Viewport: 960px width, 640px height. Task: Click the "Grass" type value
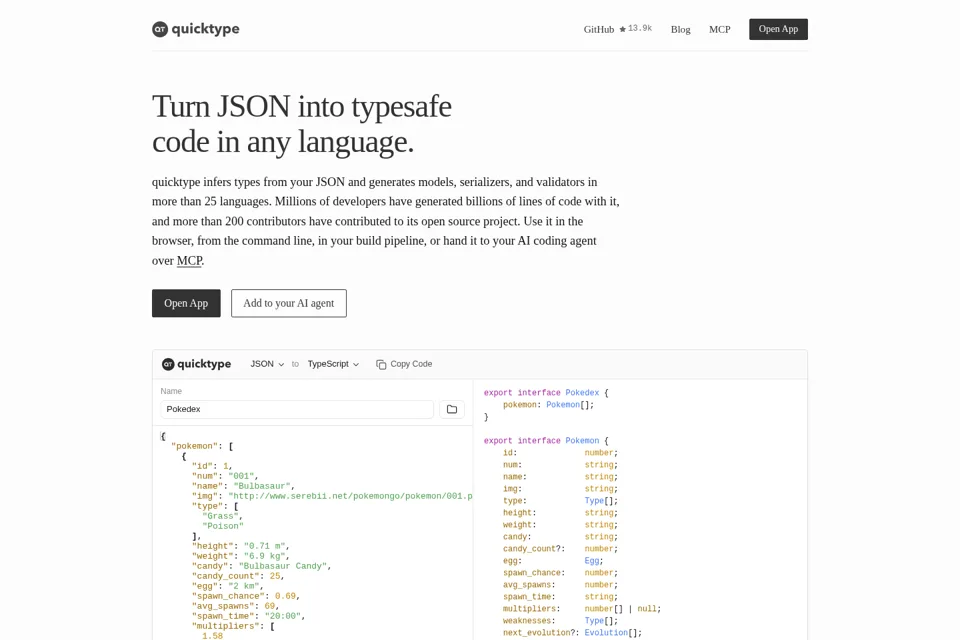(220, 516)
